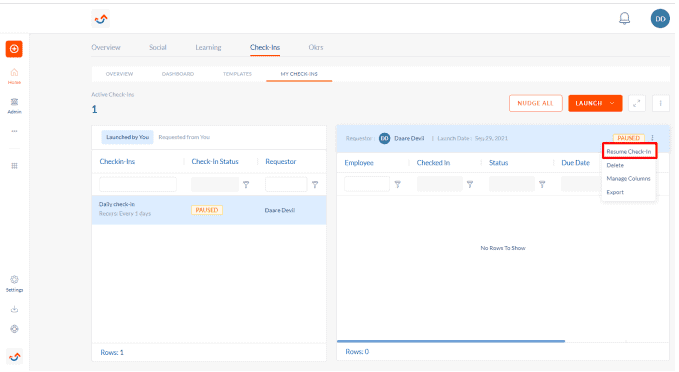Open the OVERVIEW sub-tab
Image resolution: width=679 pixels, height=372 pixels.
click(x=120, y=74)
